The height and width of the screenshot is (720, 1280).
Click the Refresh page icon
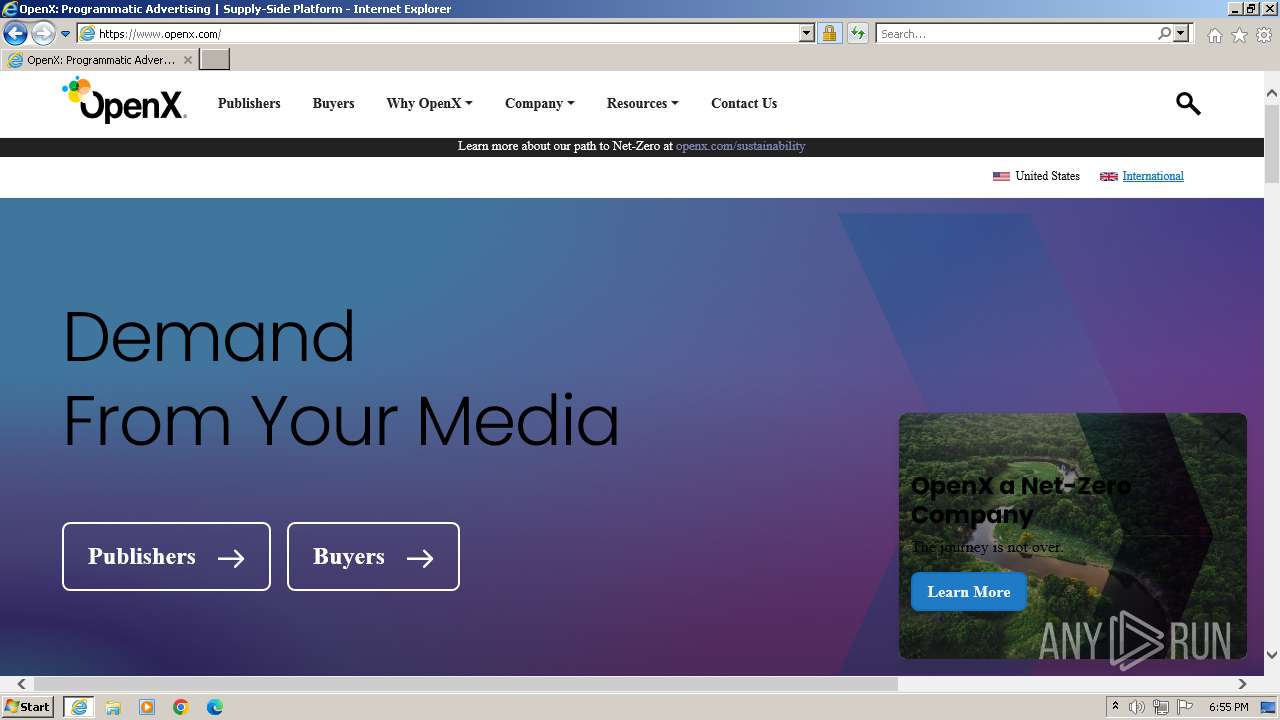point(857,33)
